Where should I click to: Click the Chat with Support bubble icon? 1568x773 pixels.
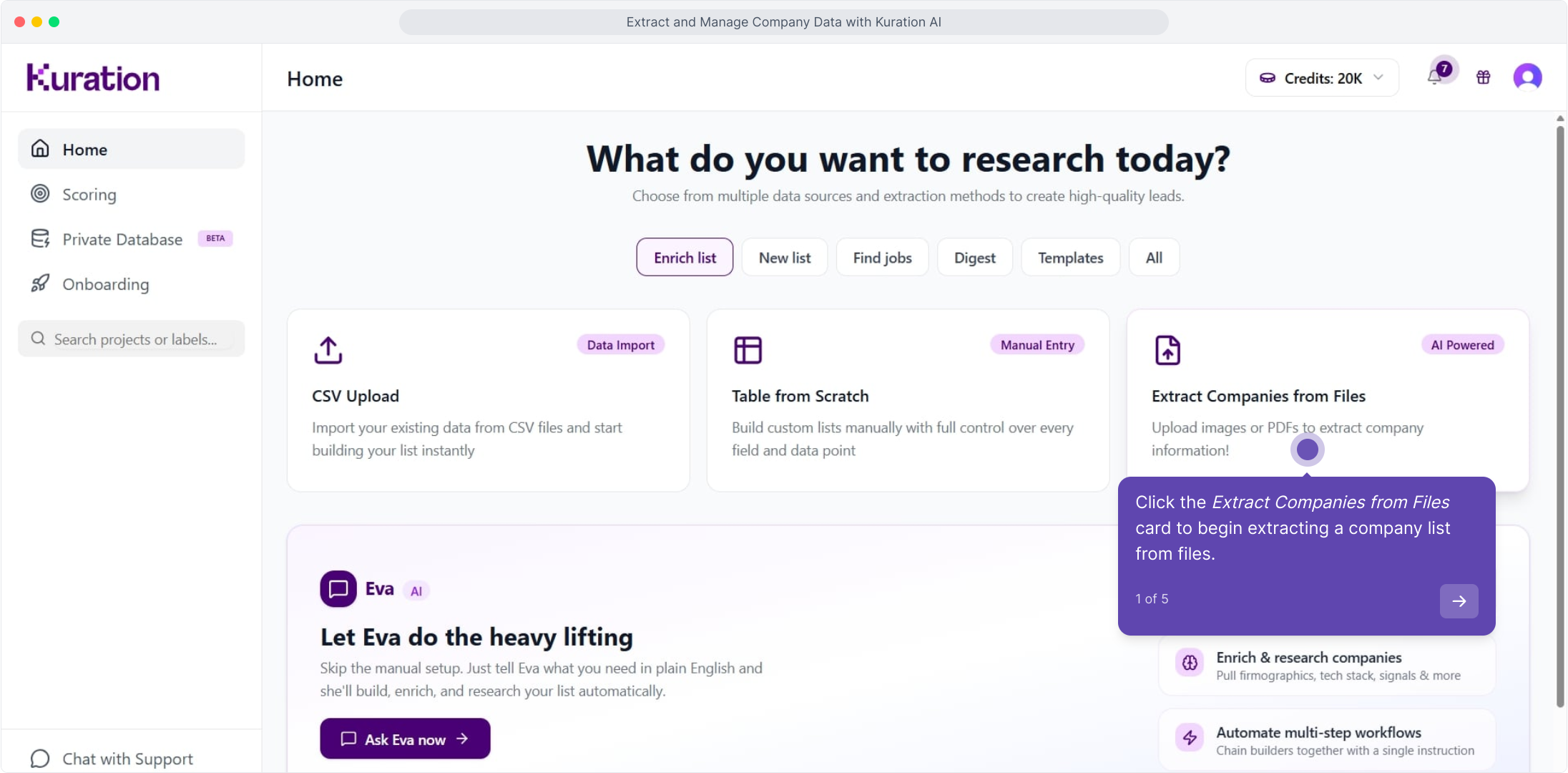pyautogui.click(x=40, y=758)
